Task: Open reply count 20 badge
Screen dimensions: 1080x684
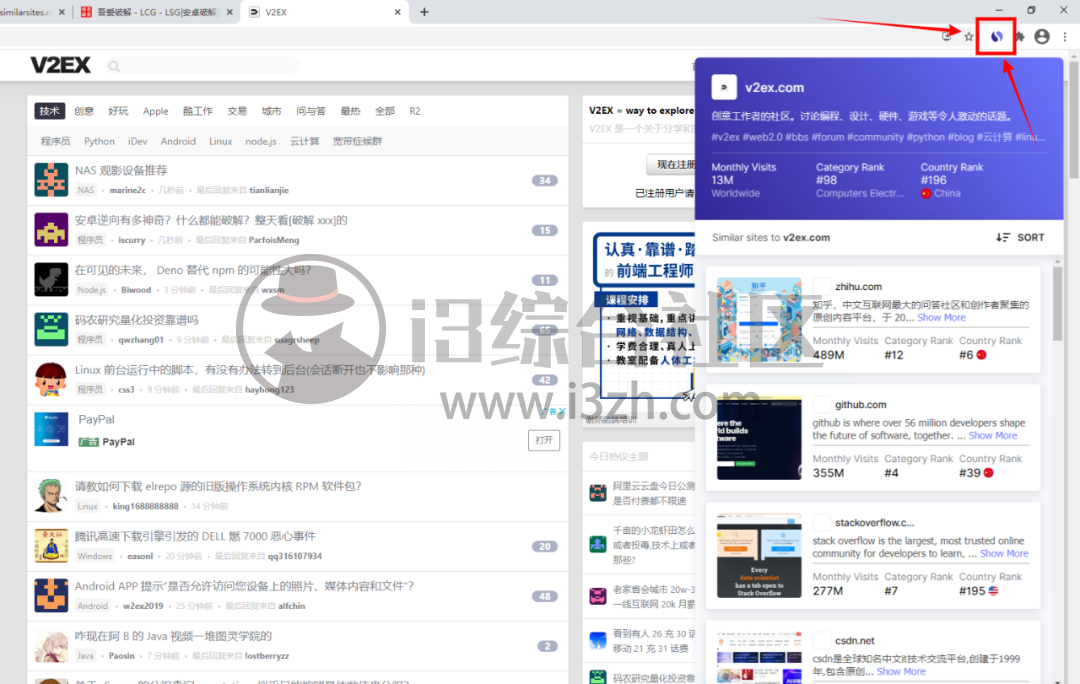Action: 544,546
